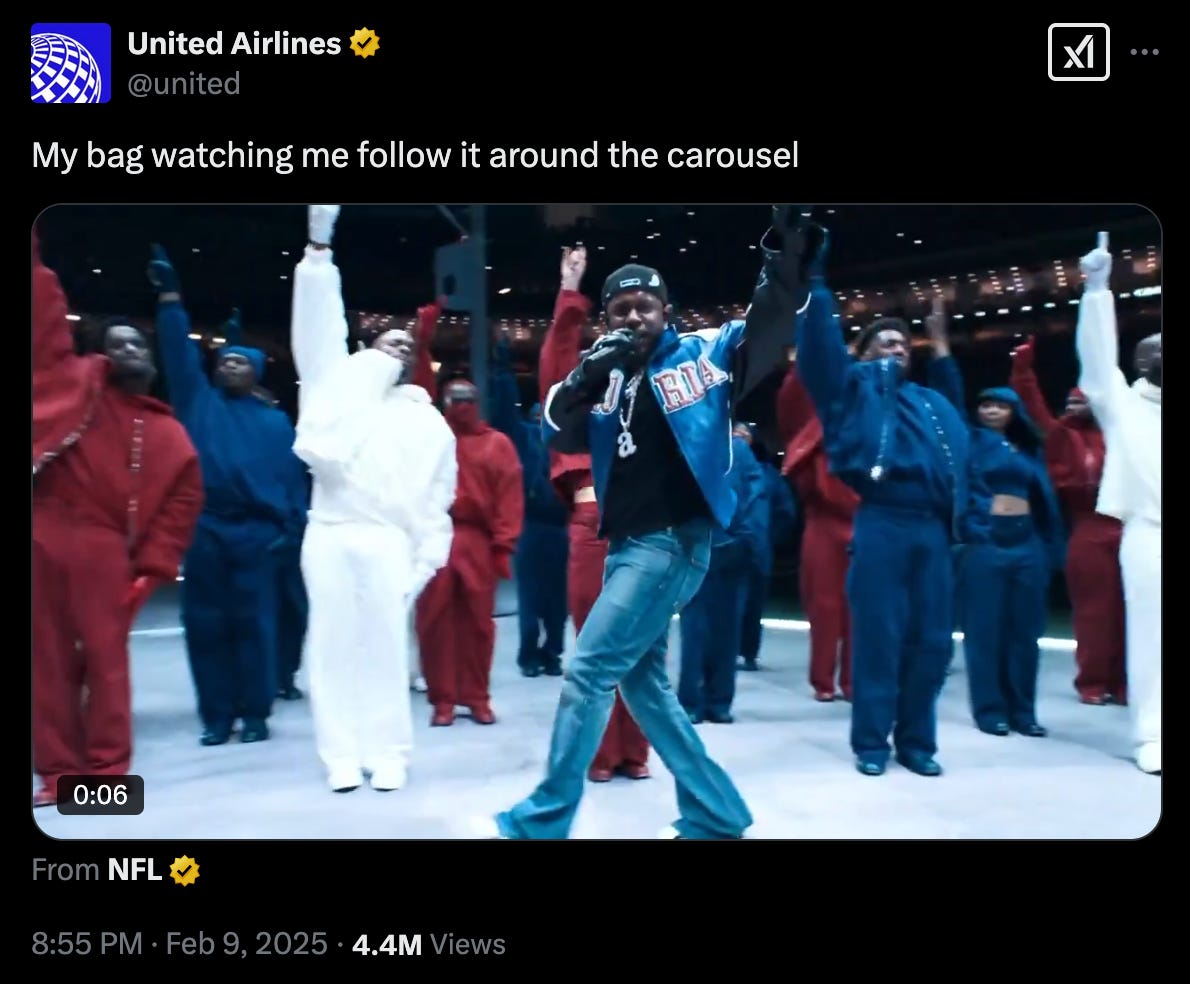Click the gold verified badge next to NFL

coord(184,870)
